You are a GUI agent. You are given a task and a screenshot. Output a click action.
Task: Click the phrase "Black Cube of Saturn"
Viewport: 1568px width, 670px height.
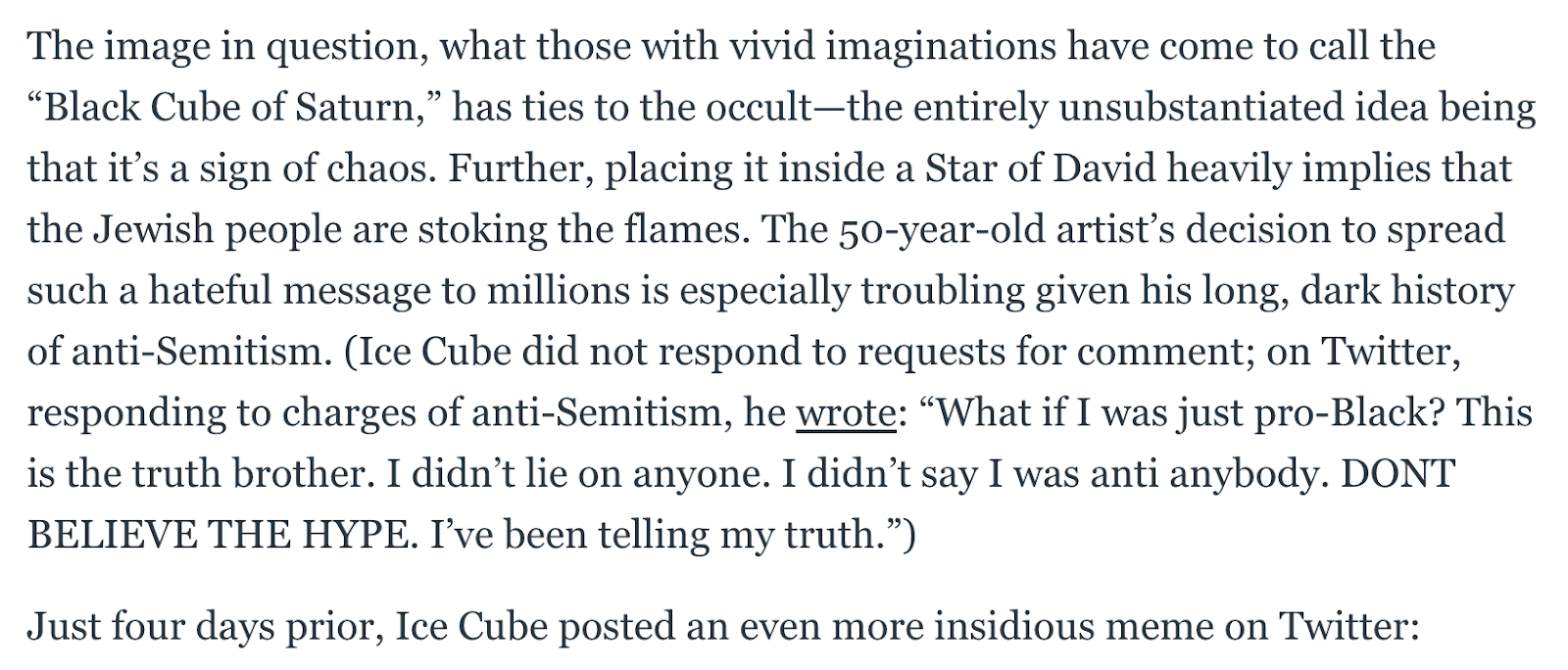[231, 108]
